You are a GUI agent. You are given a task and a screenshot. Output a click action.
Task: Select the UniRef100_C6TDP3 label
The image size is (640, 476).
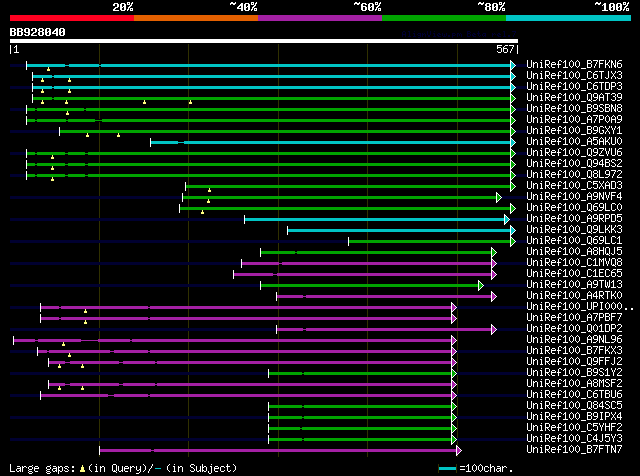[574, 87]
